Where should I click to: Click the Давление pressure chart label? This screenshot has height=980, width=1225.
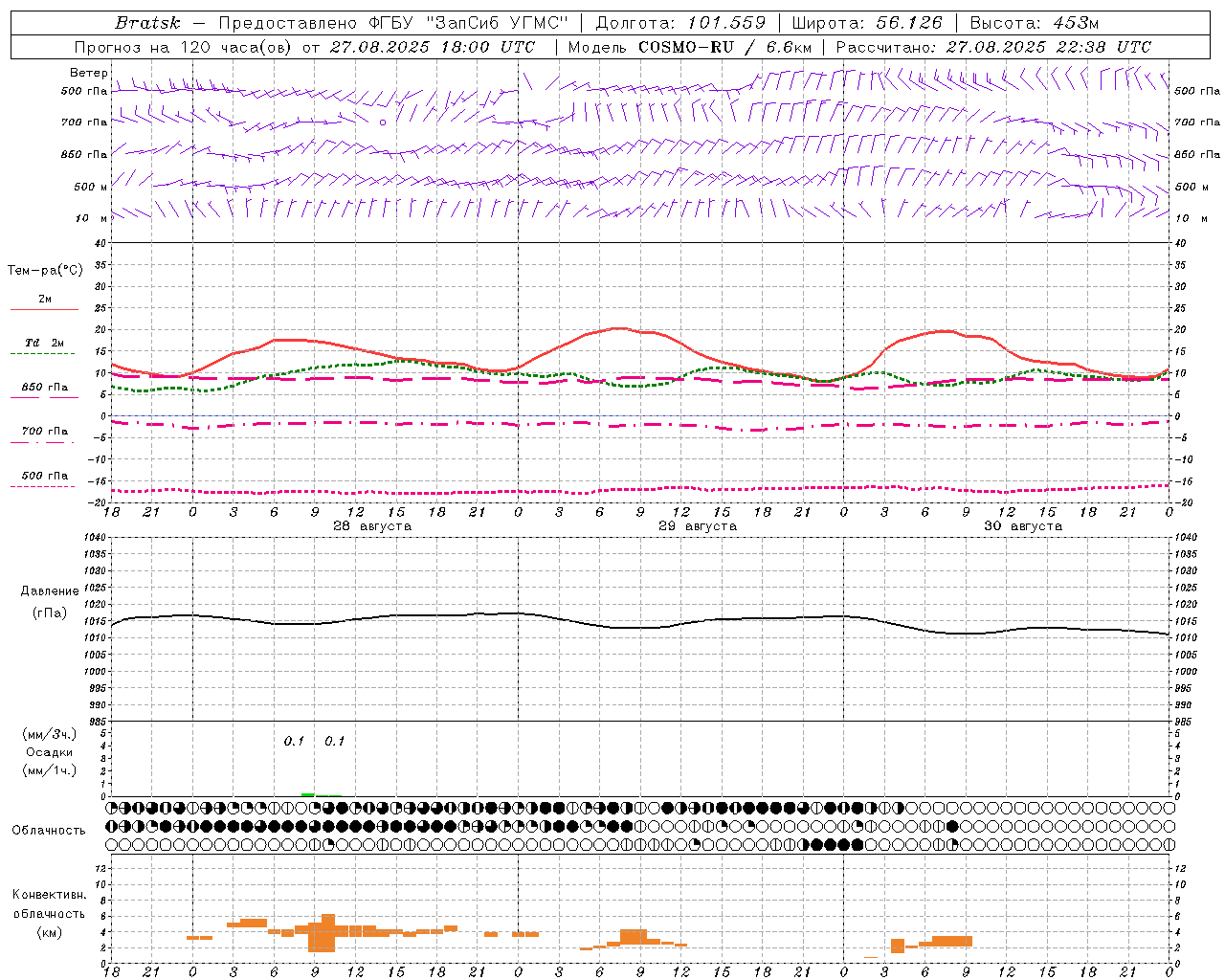pyautogui.click(x=49, y=591)
